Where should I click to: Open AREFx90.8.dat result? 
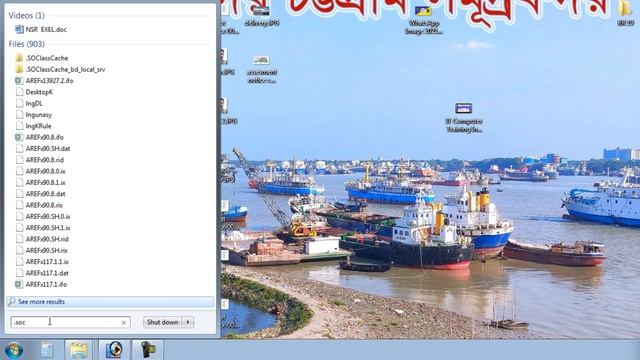[45, 194]
